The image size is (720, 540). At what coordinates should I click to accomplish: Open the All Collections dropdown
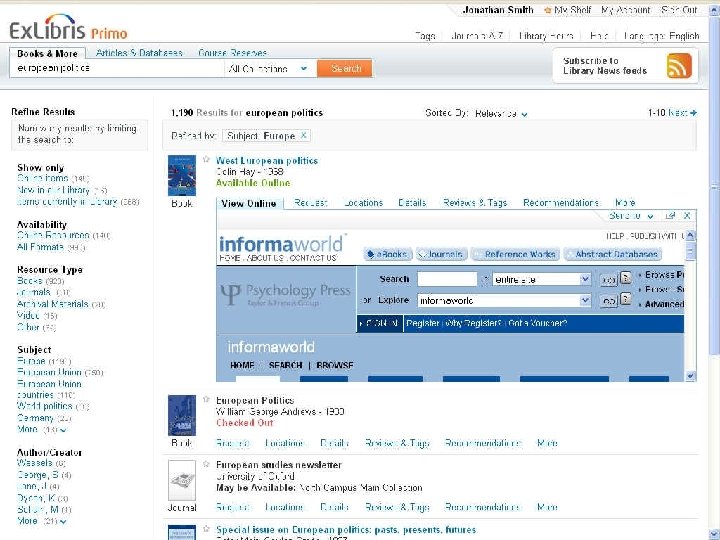(x=270, y=69)
